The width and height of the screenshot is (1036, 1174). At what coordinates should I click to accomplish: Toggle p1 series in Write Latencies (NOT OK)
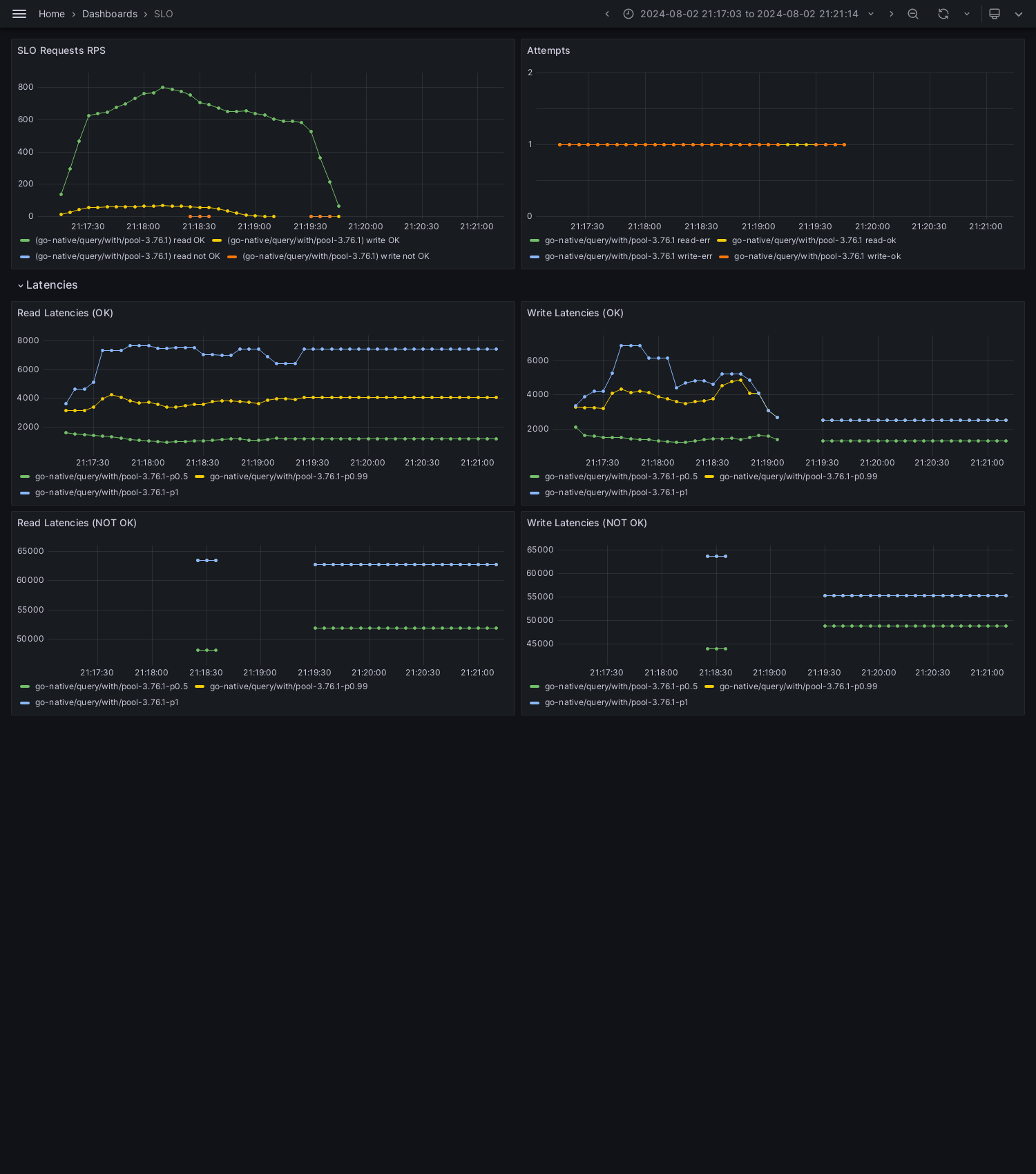617,702
